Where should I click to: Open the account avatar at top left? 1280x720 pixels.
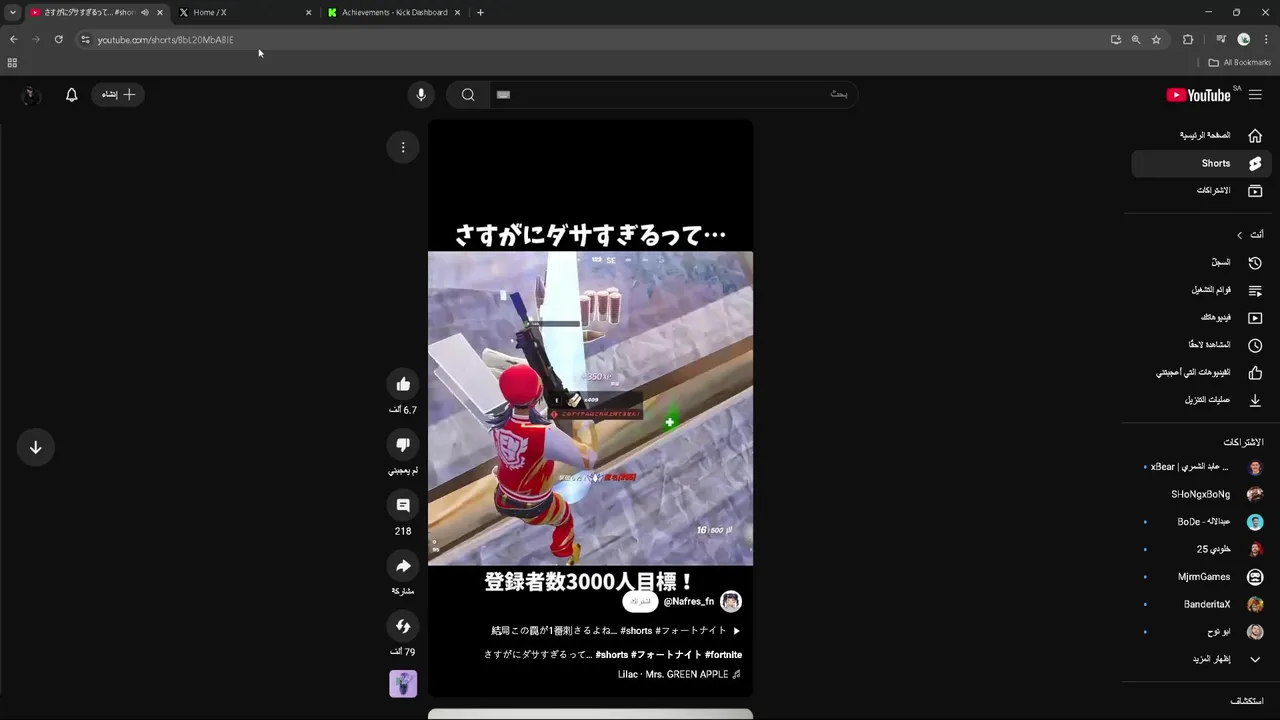click(30, 95)
